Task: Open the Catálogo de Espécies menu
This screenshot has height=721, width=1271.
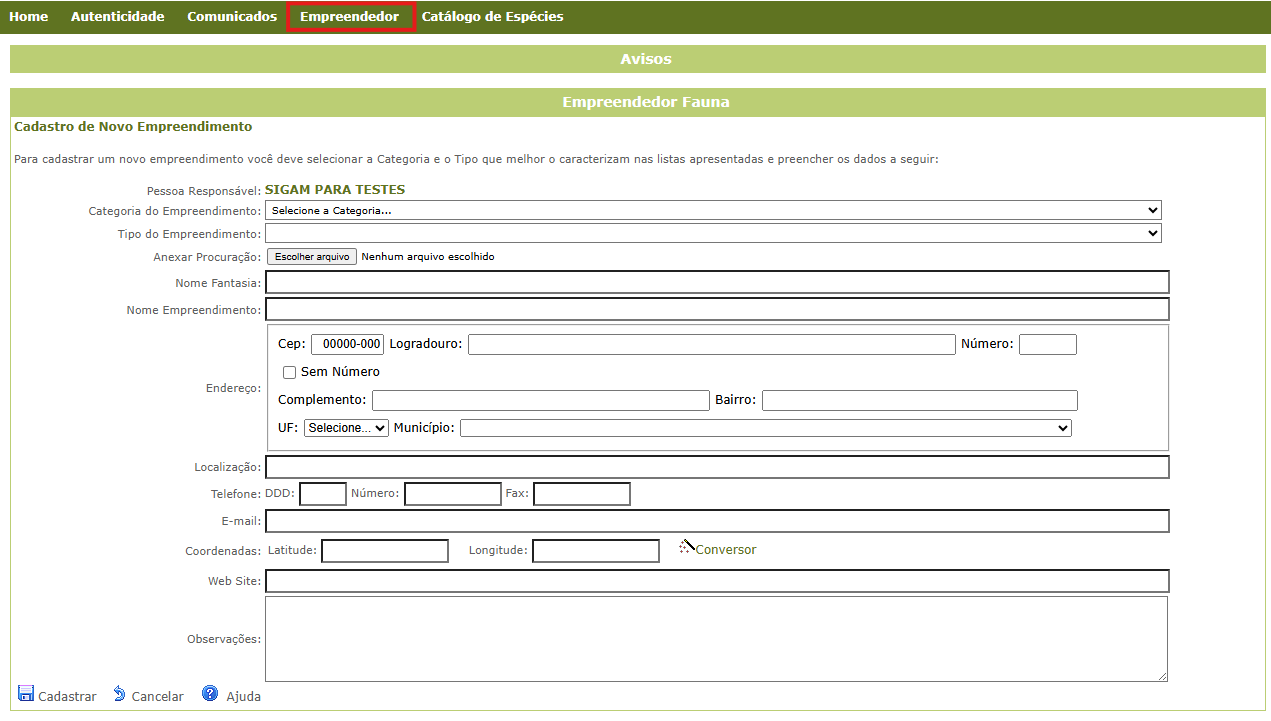Action: point(492,17)
